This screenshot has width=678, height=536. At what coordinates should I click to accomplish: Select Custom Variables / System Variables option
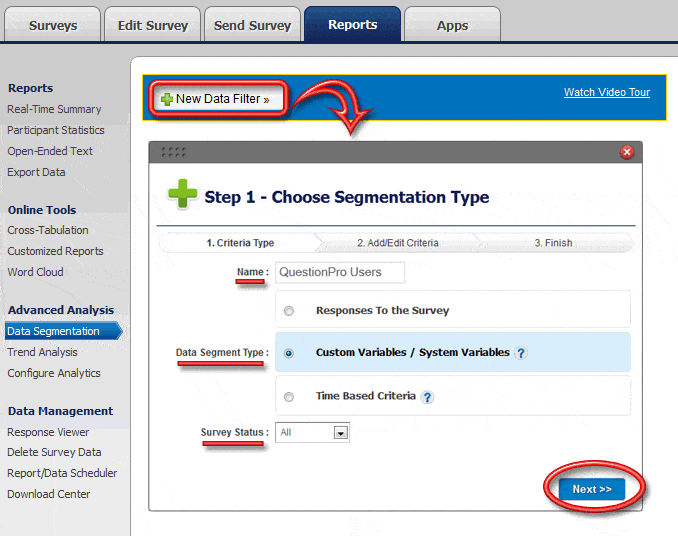[x=289, y=353]
